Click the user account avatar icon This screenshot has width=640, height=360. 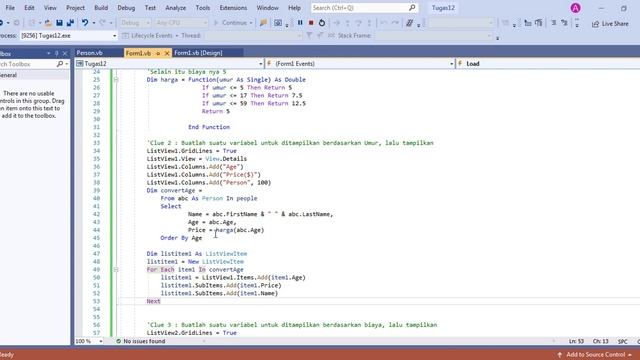tap(576, 8)
